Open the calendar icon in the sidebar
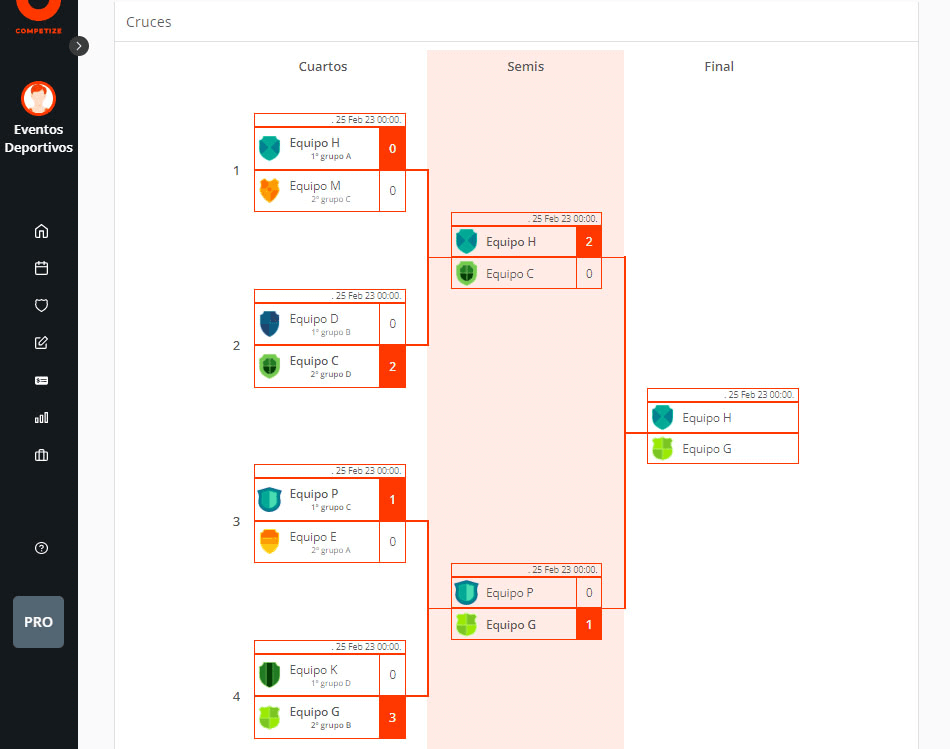The width and height of the screenshot is (950, 749). [x=40, y=268]
